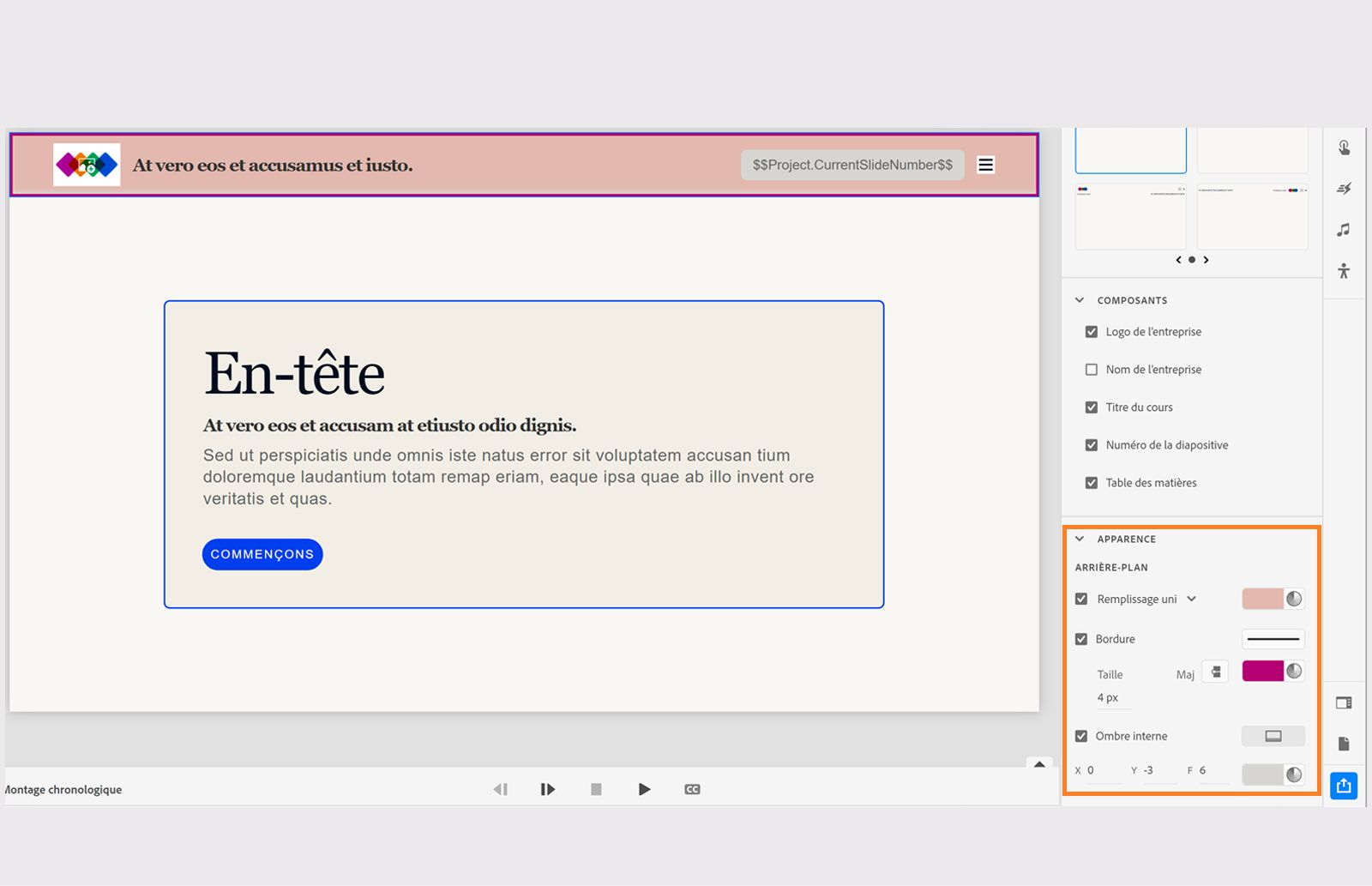This screenshot has width=1372, height=886.
Task: Open the animations panel icon
Action: (x=1344, y=188)
